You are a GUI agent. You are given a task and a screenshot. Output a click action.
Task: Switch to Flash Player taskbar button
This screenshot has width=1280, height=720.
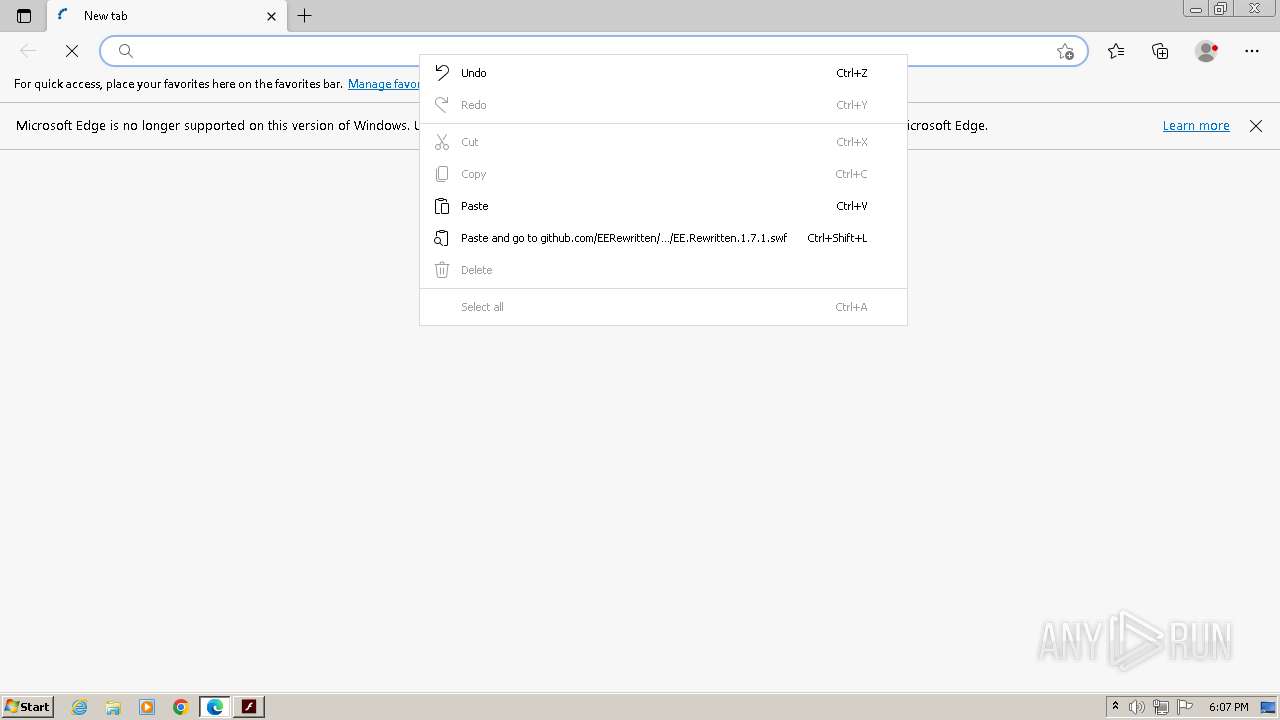249,707
